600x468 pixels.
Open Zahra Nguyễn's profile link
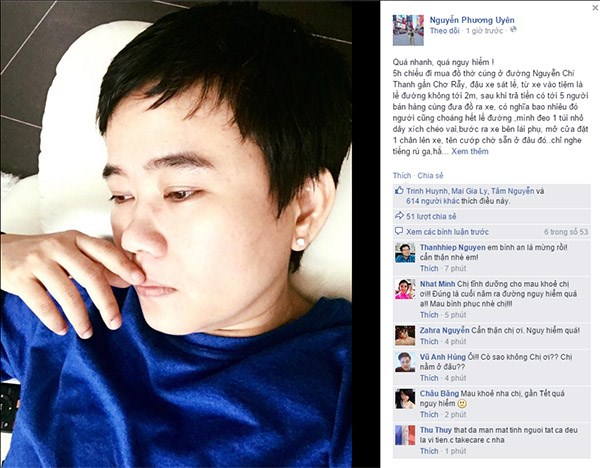[x=445, y=330]
